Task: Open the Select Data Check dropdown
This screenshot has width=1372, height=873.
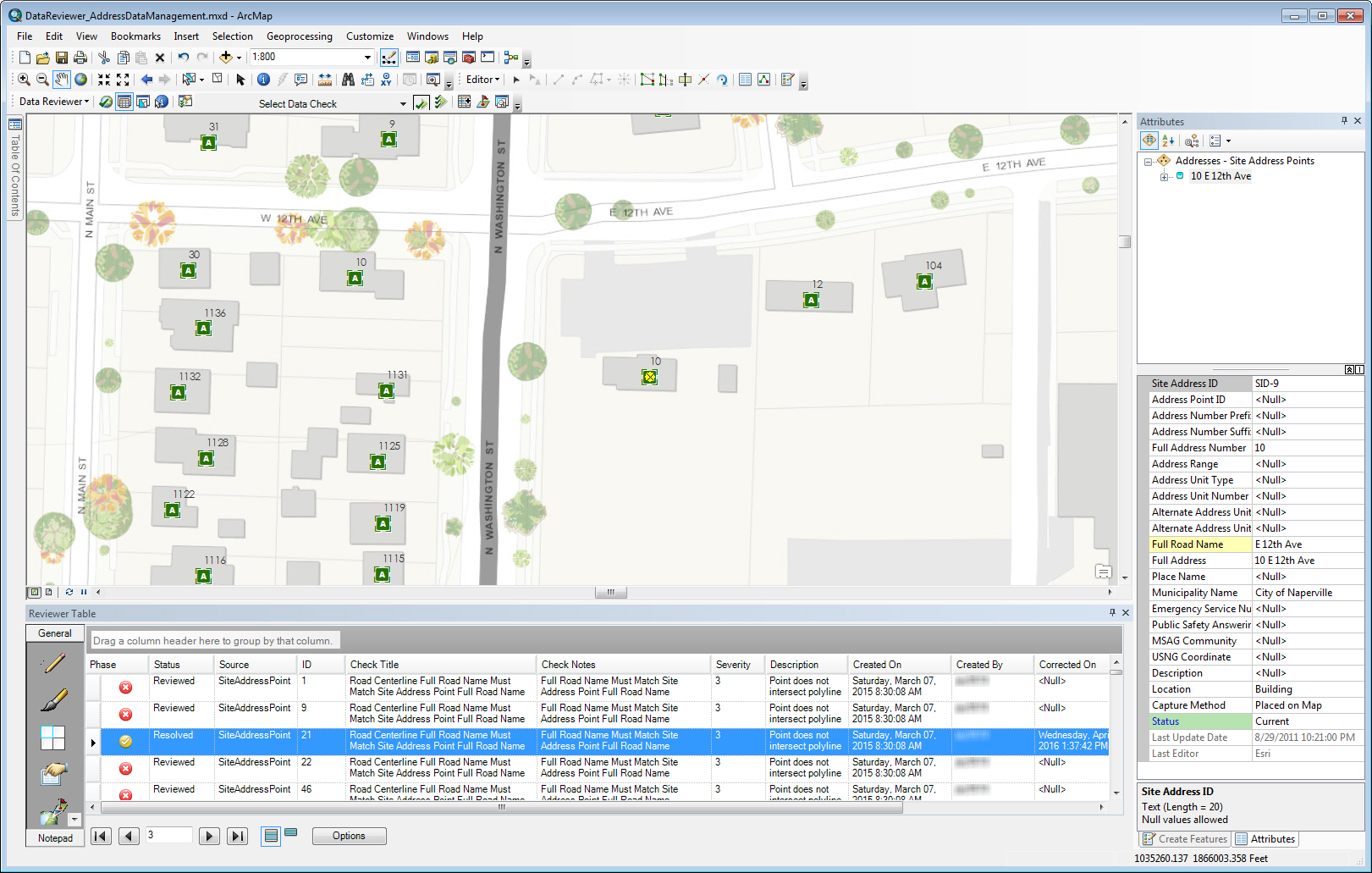Action: click(x=403, y=103)
